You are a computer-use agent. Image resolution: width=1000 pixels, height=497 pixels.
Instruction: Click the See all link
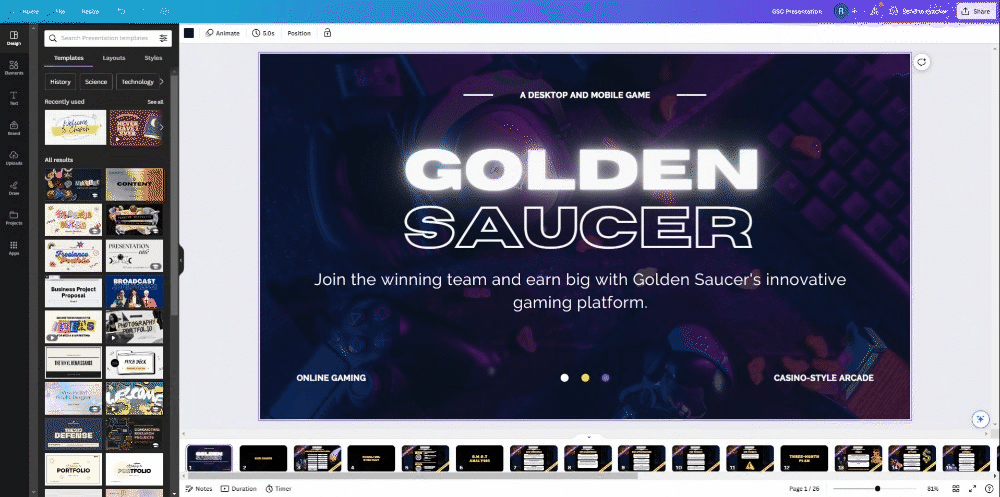pos(156,102)
